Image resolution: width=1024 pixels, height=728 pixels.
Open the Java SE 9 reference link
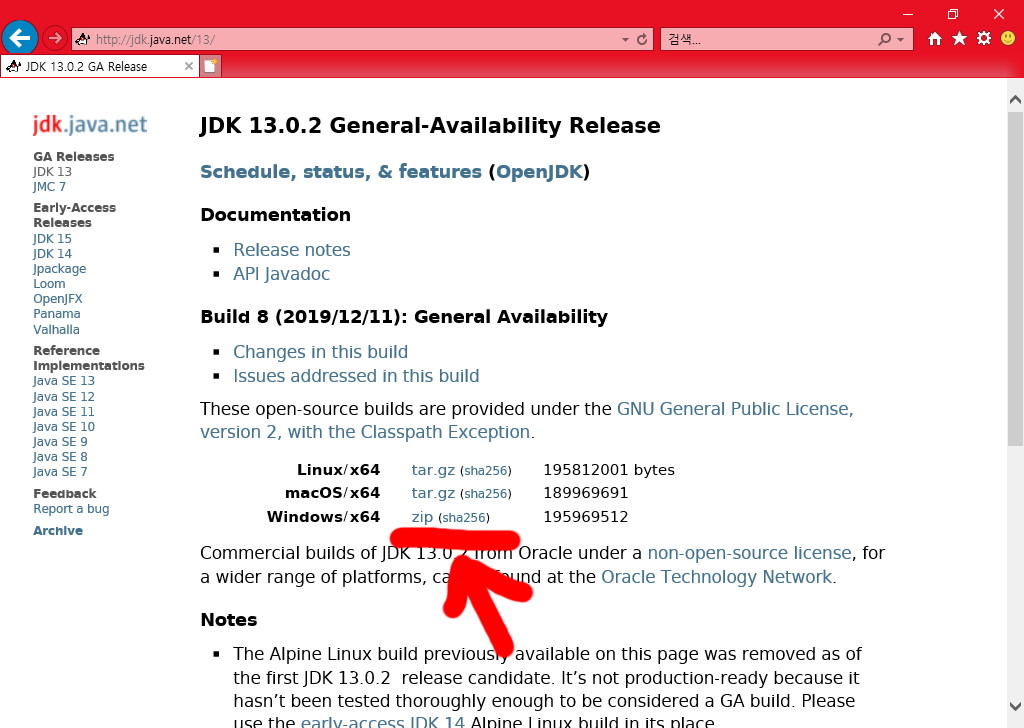60,441
